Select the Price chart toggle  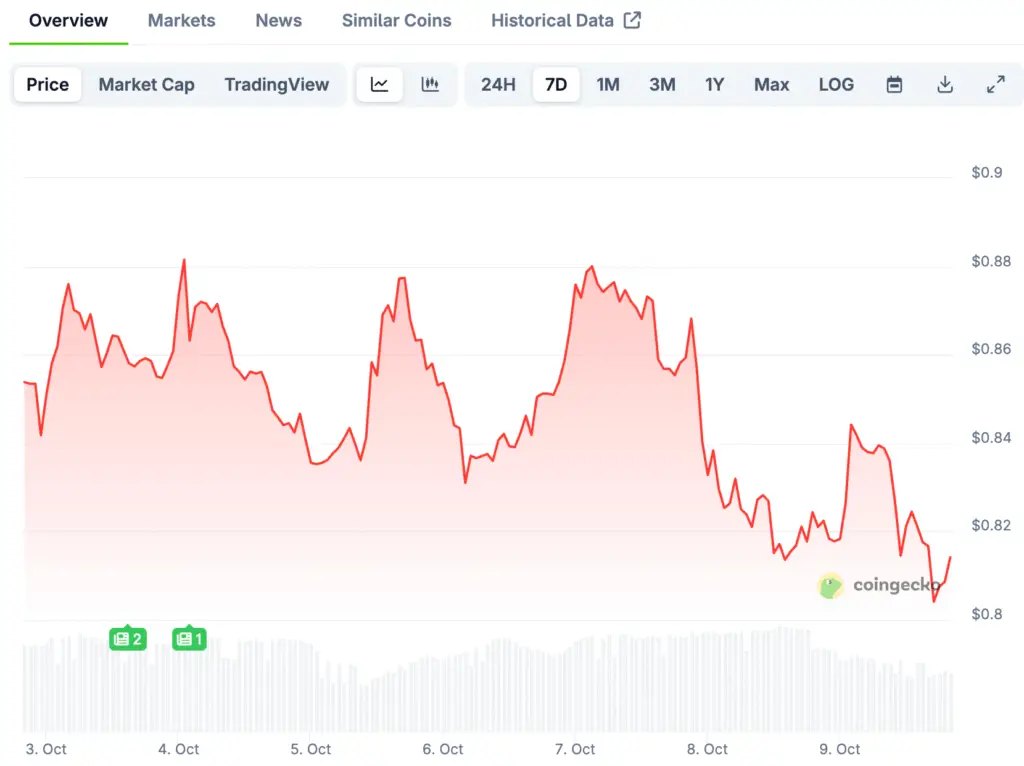47,85
